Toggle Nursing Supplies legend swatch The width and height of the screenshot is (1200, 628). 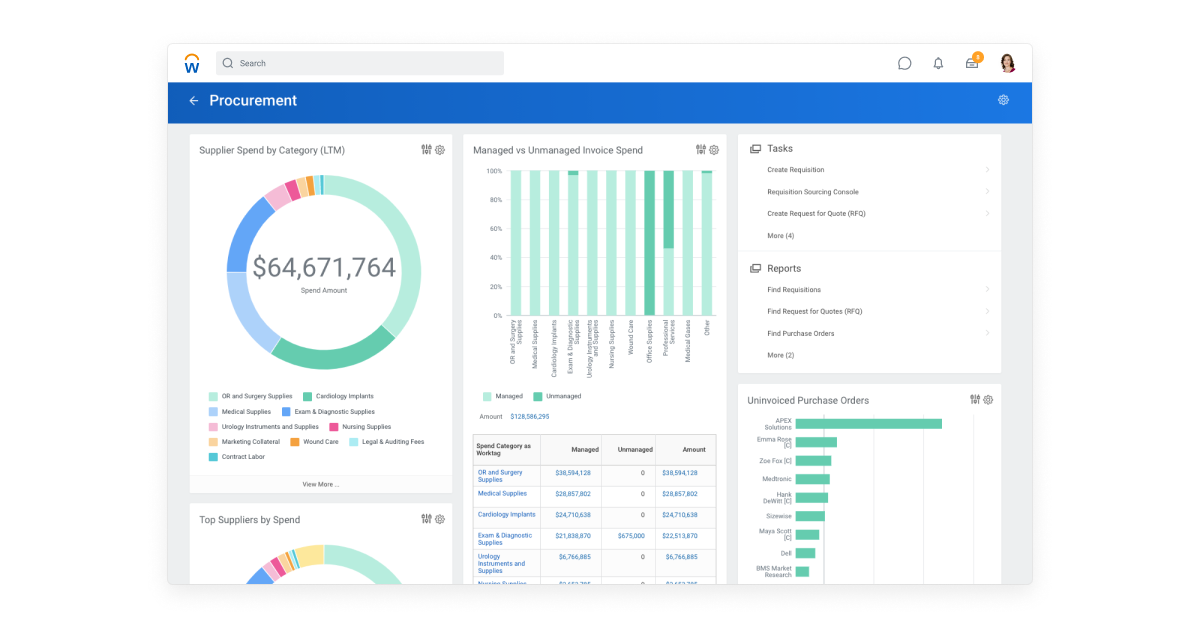[334, 427]
